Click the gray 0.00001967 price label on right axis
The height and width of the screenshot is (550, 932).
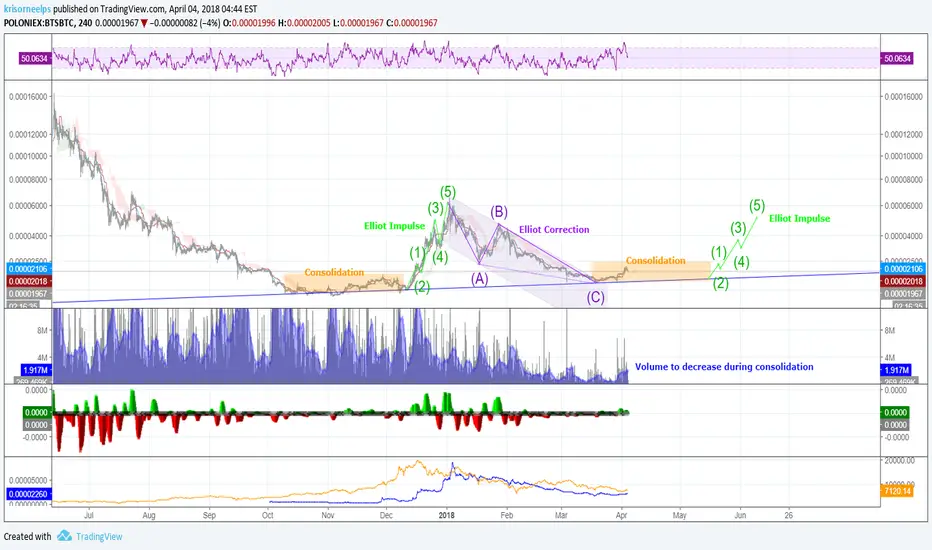(903, 294)
